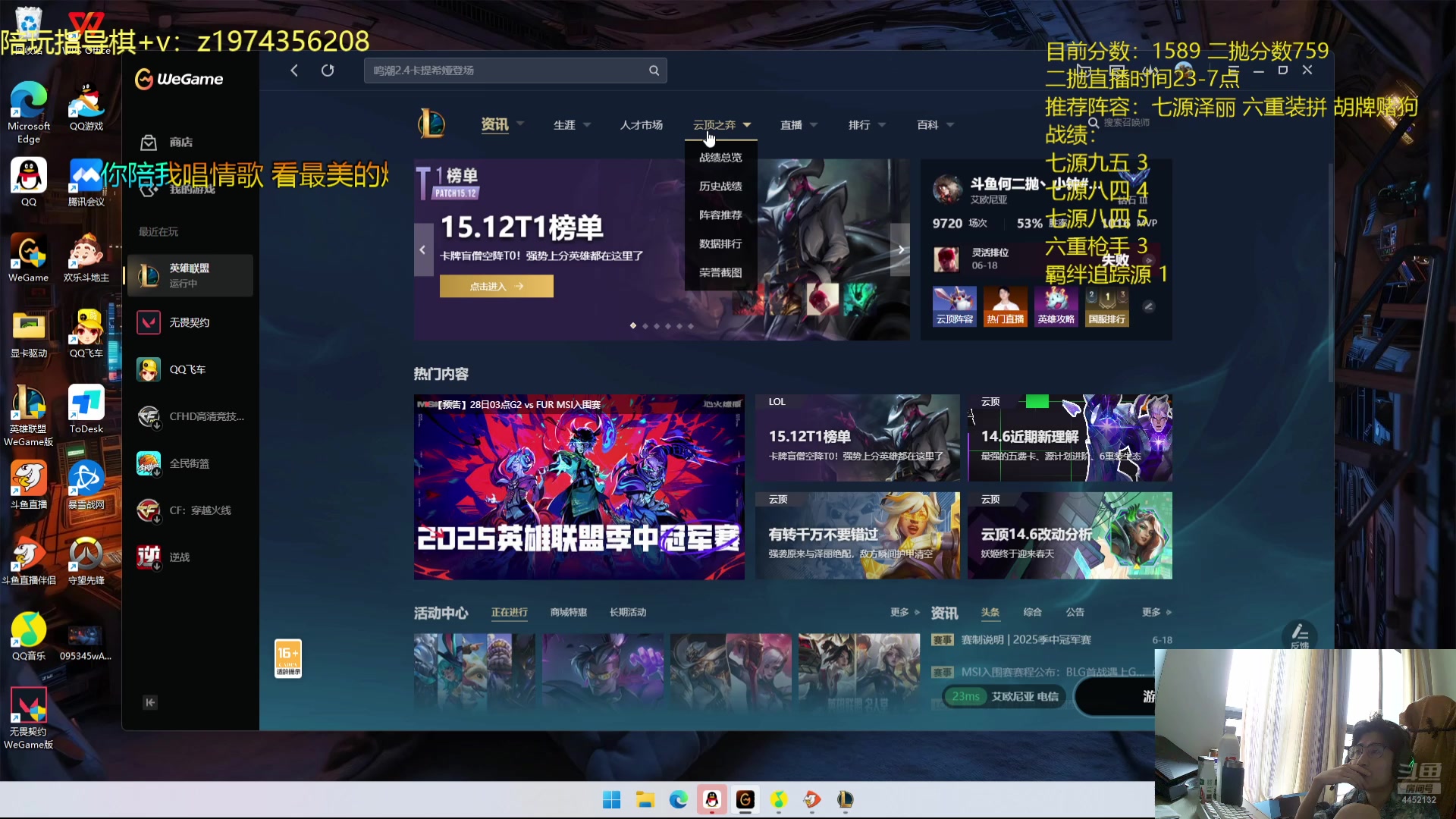Open the 15.12T1榜单 hot content card

pos(858,438)
